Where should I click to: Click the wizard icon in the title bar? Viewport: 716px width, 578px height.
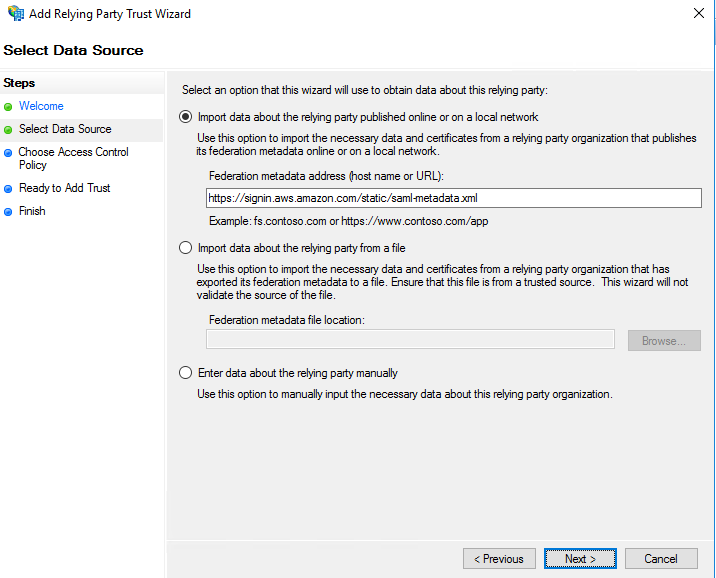[13, 14]
